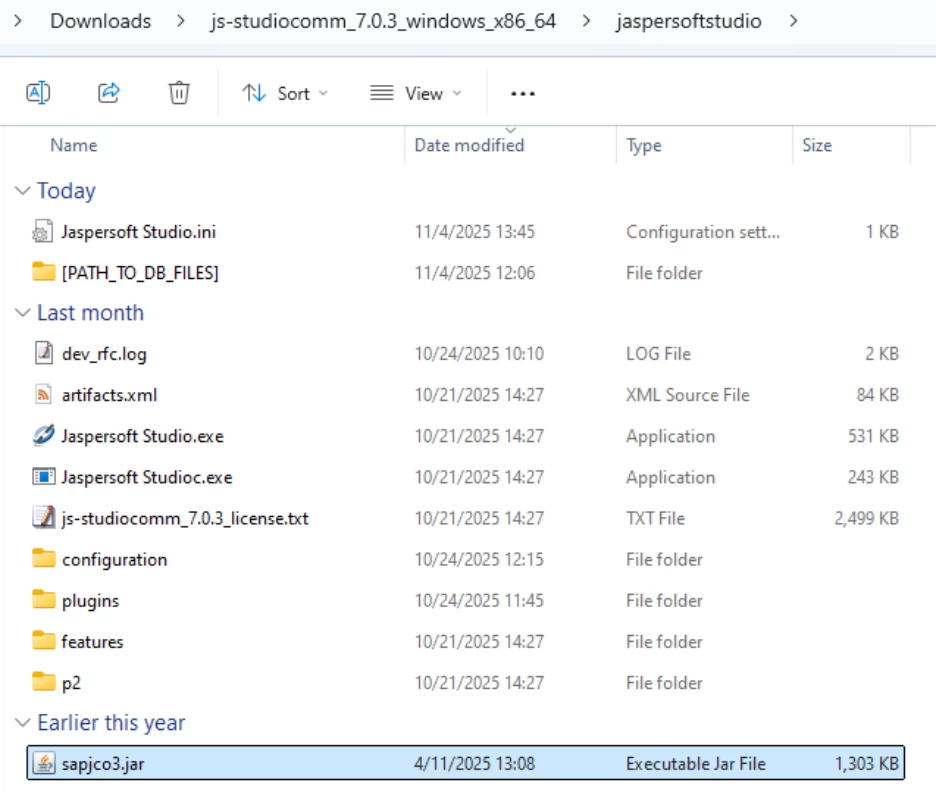
Task: Click the Delete trash can icon
Action: pyautogui.click(x=178, y=93)
